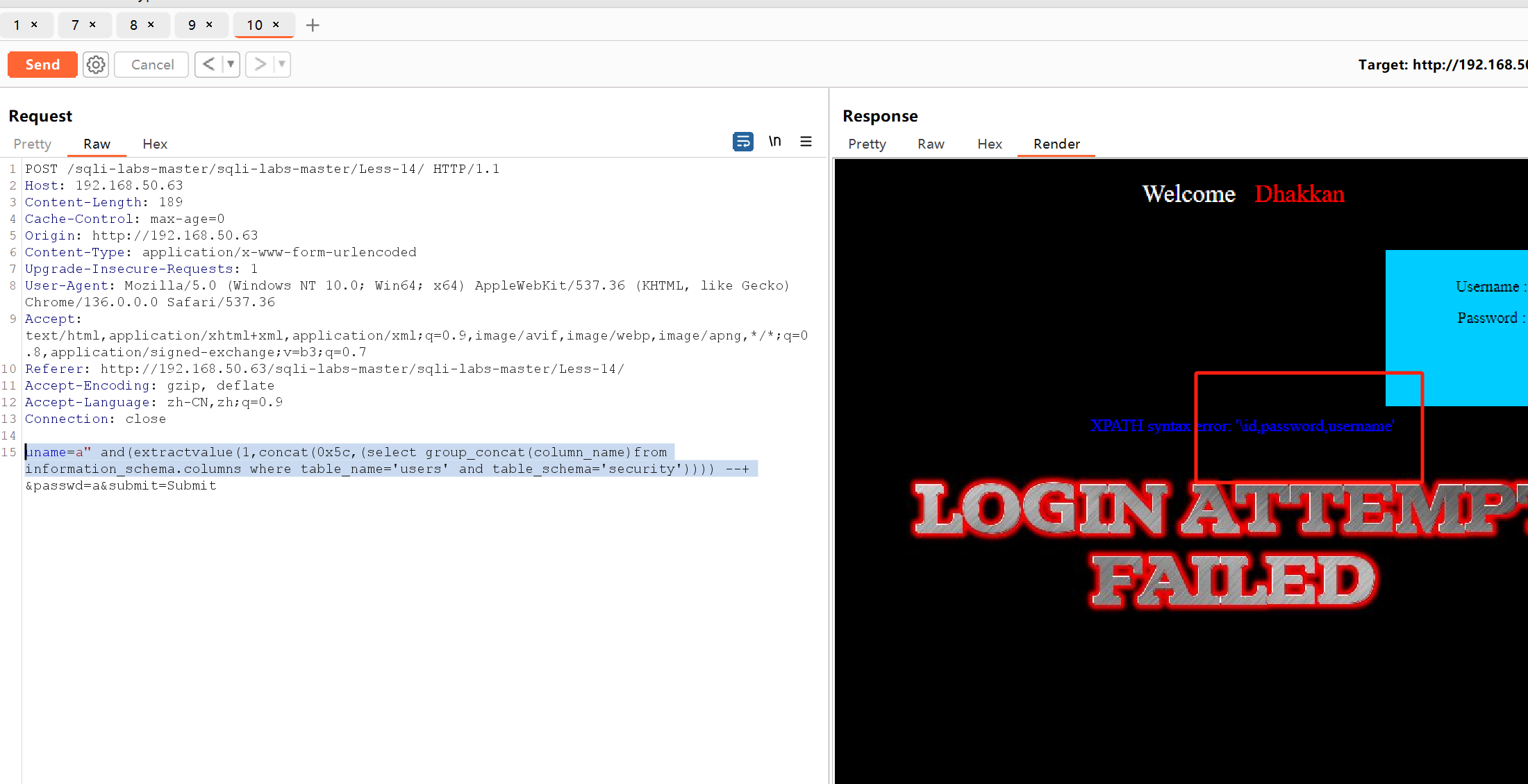The image size is (1528, 784).
Task: Open the Request hamburger options menu
Action: [x=806, y=142]
